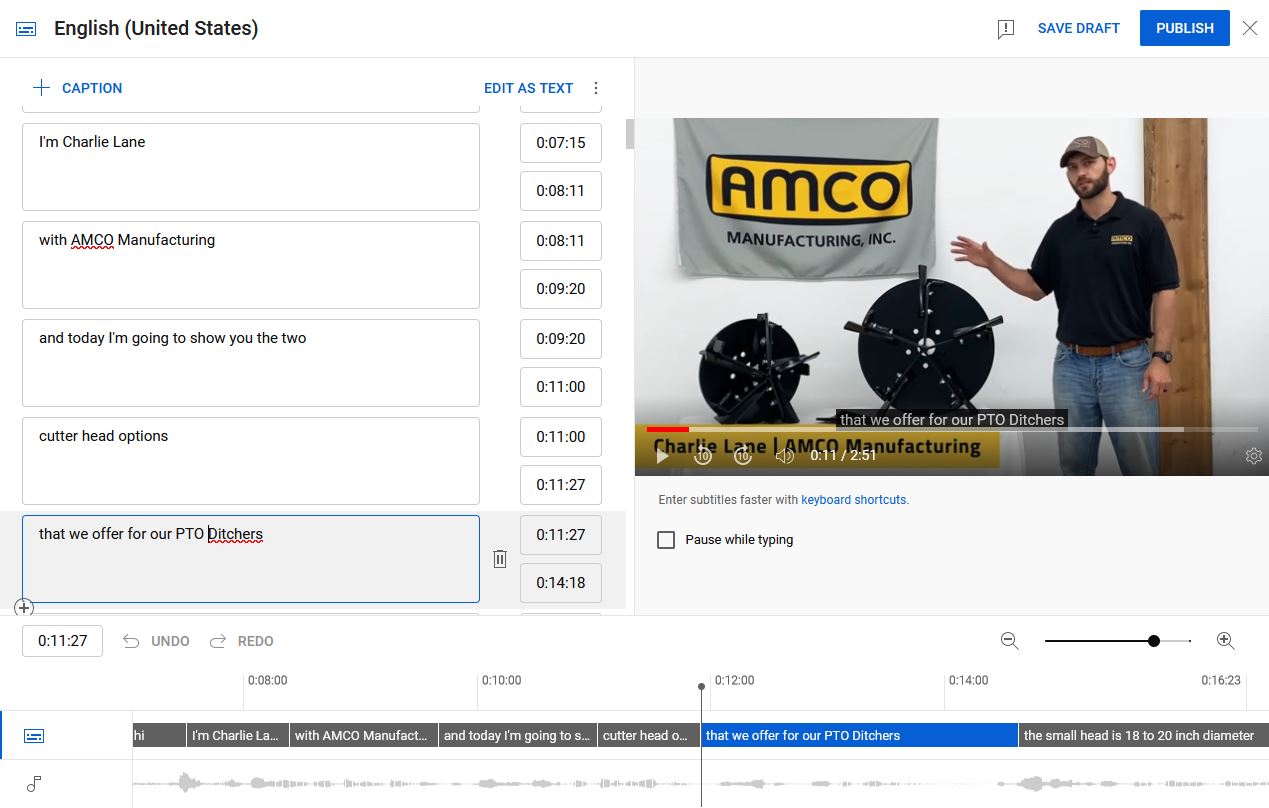Select "with AMCO Manufact..." timeline block
The height and width of the screenshot is (808, 1269).
pyautogui.click(x=364, y=735)
